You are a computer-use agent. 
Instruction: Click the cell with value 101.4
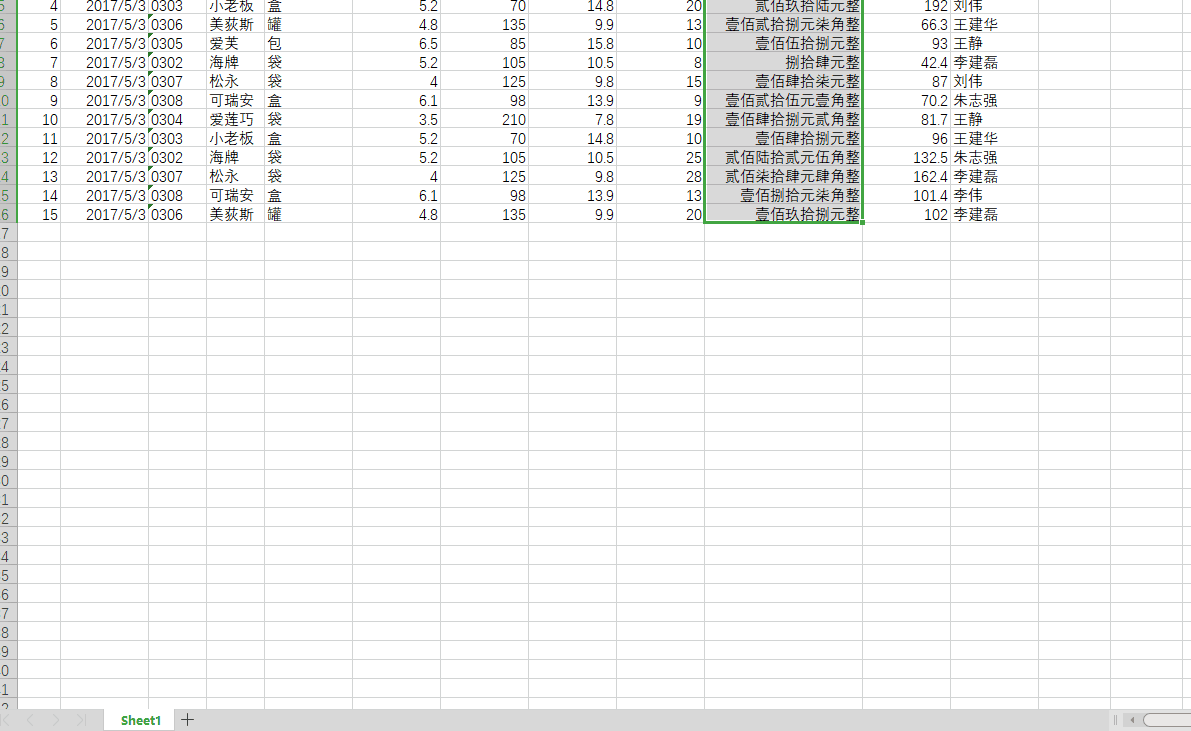(906, 195)
